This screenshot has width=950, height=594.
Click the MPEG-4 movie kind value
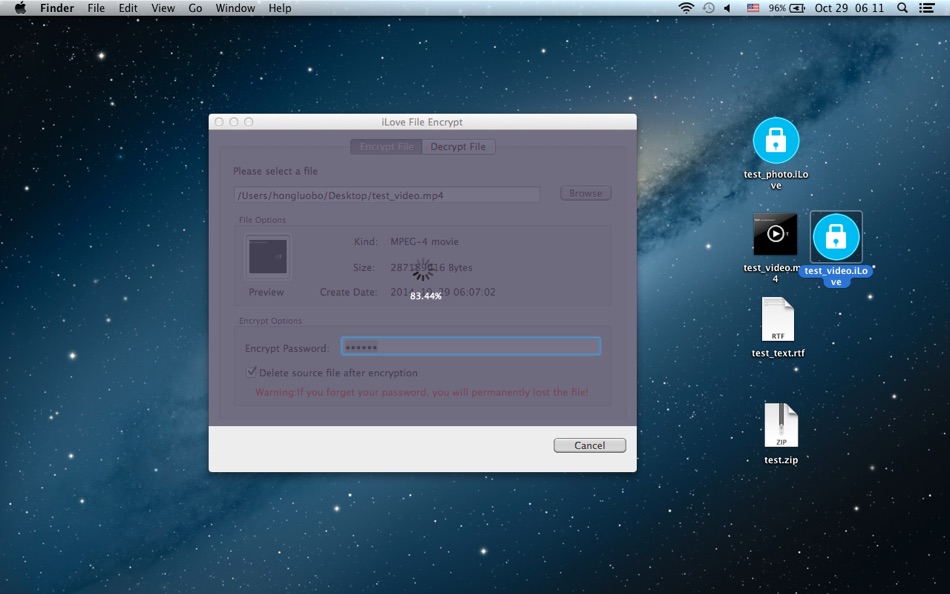click(424, 241)
